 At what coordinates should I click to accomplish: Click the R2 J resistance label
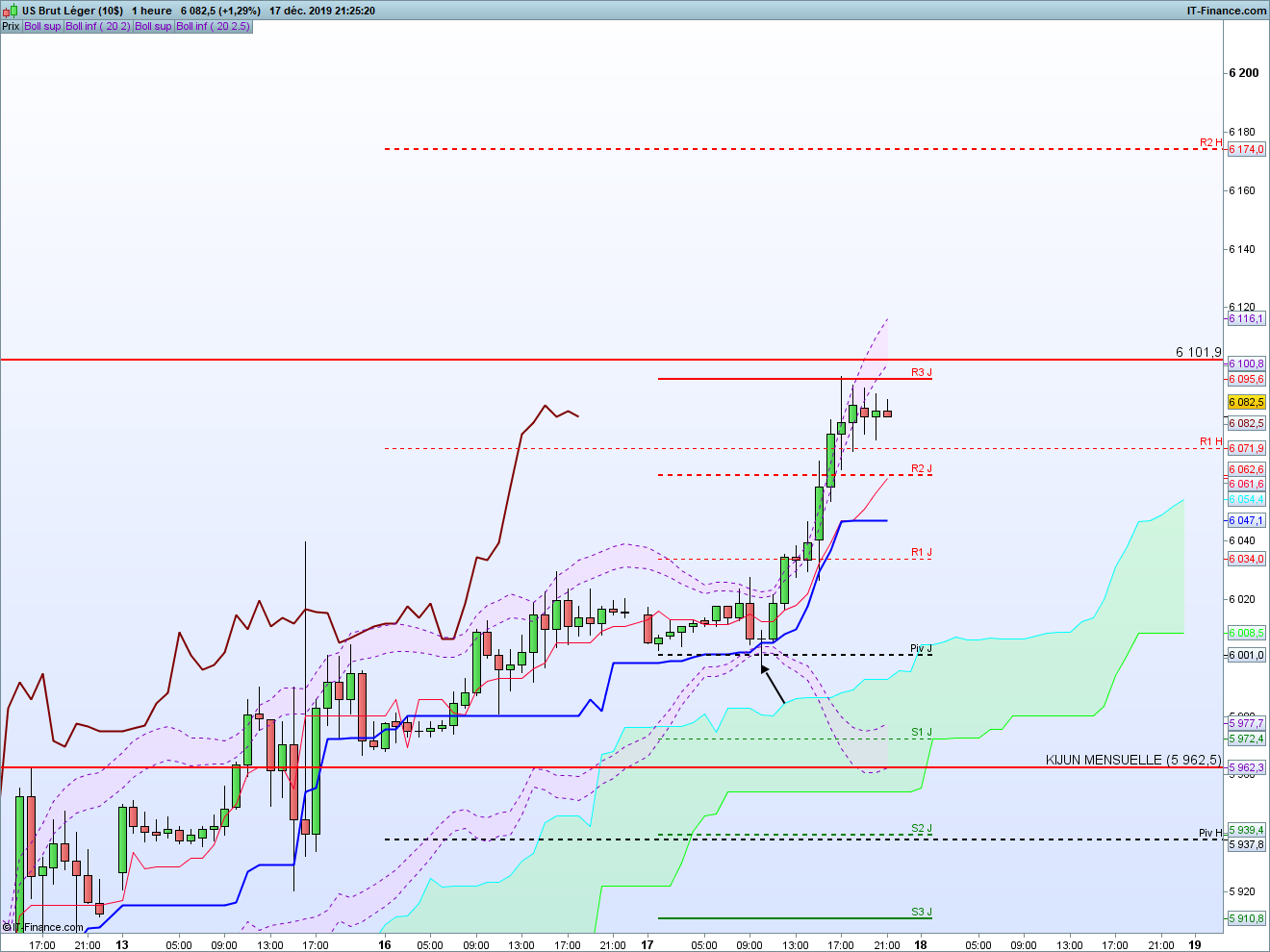click(x=922, y=468)
